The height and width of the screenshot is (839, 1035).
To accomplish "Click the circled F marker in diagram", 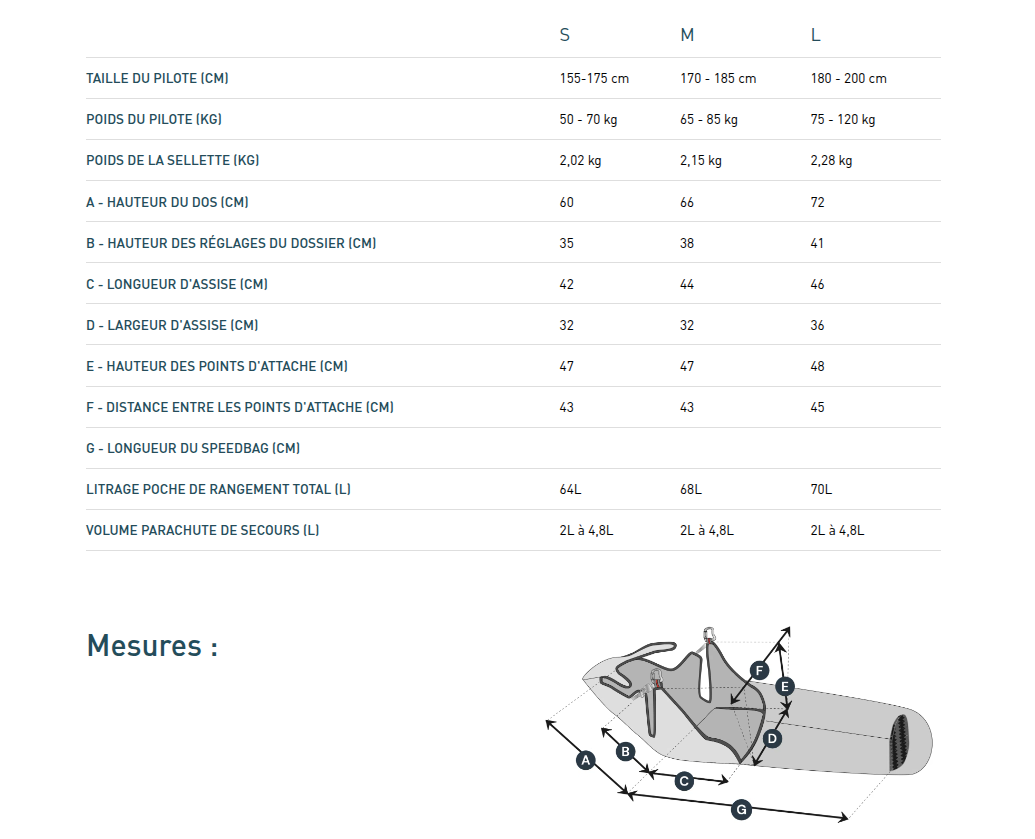I will (759, 670).
